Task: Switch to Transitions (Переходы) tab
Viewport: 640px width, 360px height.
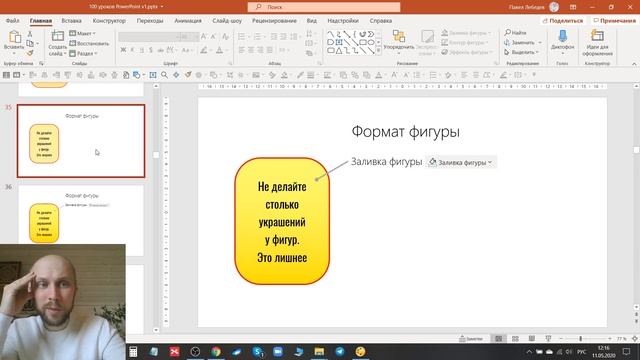Action: coord(150,20)
